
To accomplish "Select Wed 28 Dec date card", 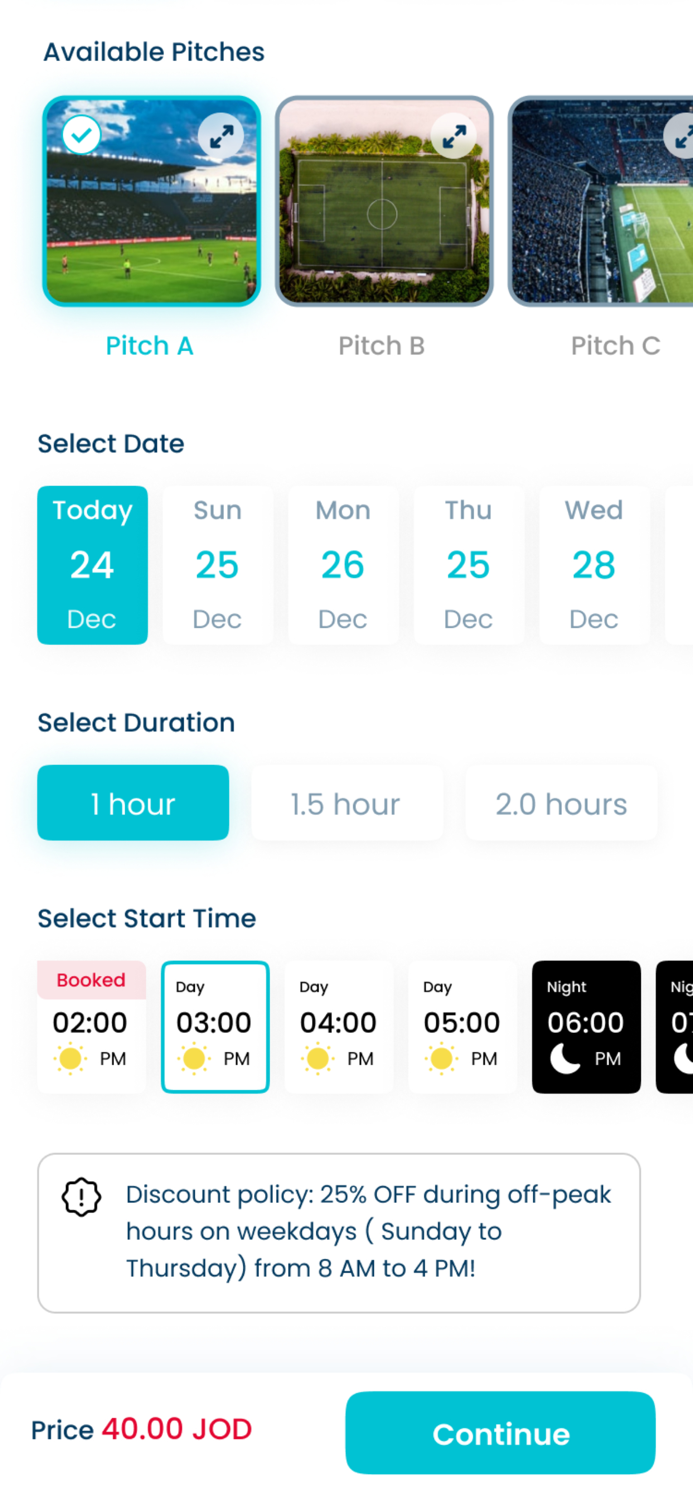I will [x=593, y=565].
